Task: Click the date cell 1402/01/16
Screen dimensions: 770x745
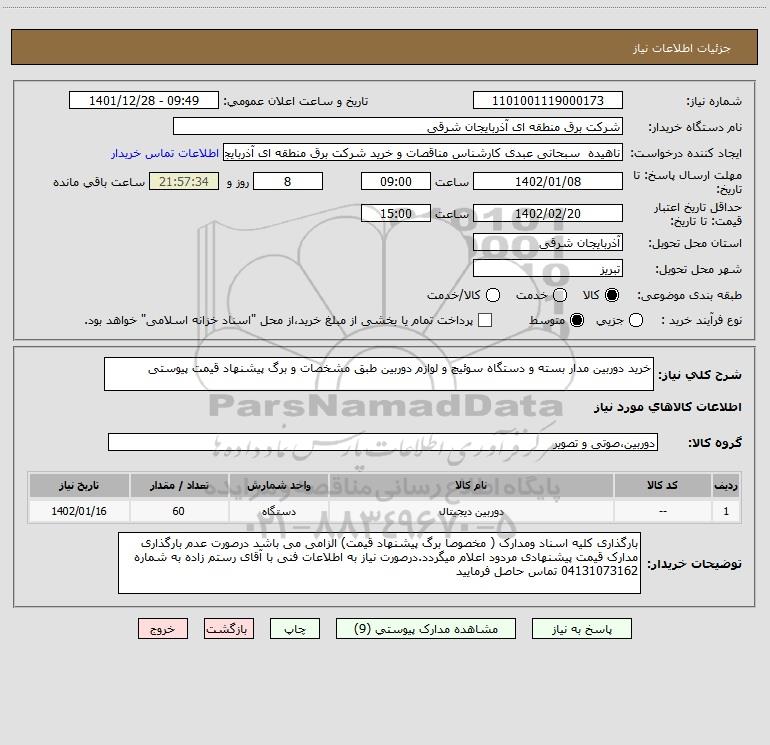Action: (x=79, y=511)
